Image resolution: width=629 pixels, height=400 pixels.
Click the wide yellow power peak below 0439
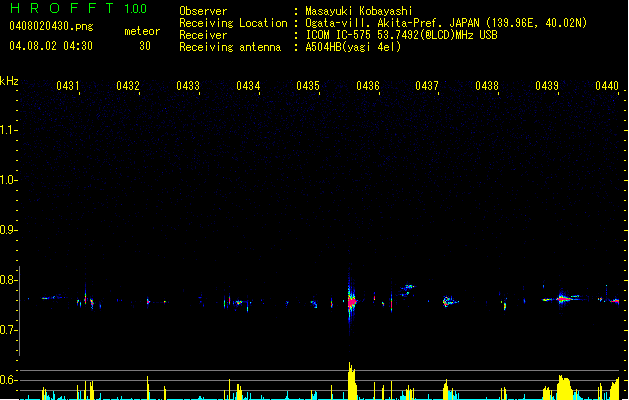564,388
